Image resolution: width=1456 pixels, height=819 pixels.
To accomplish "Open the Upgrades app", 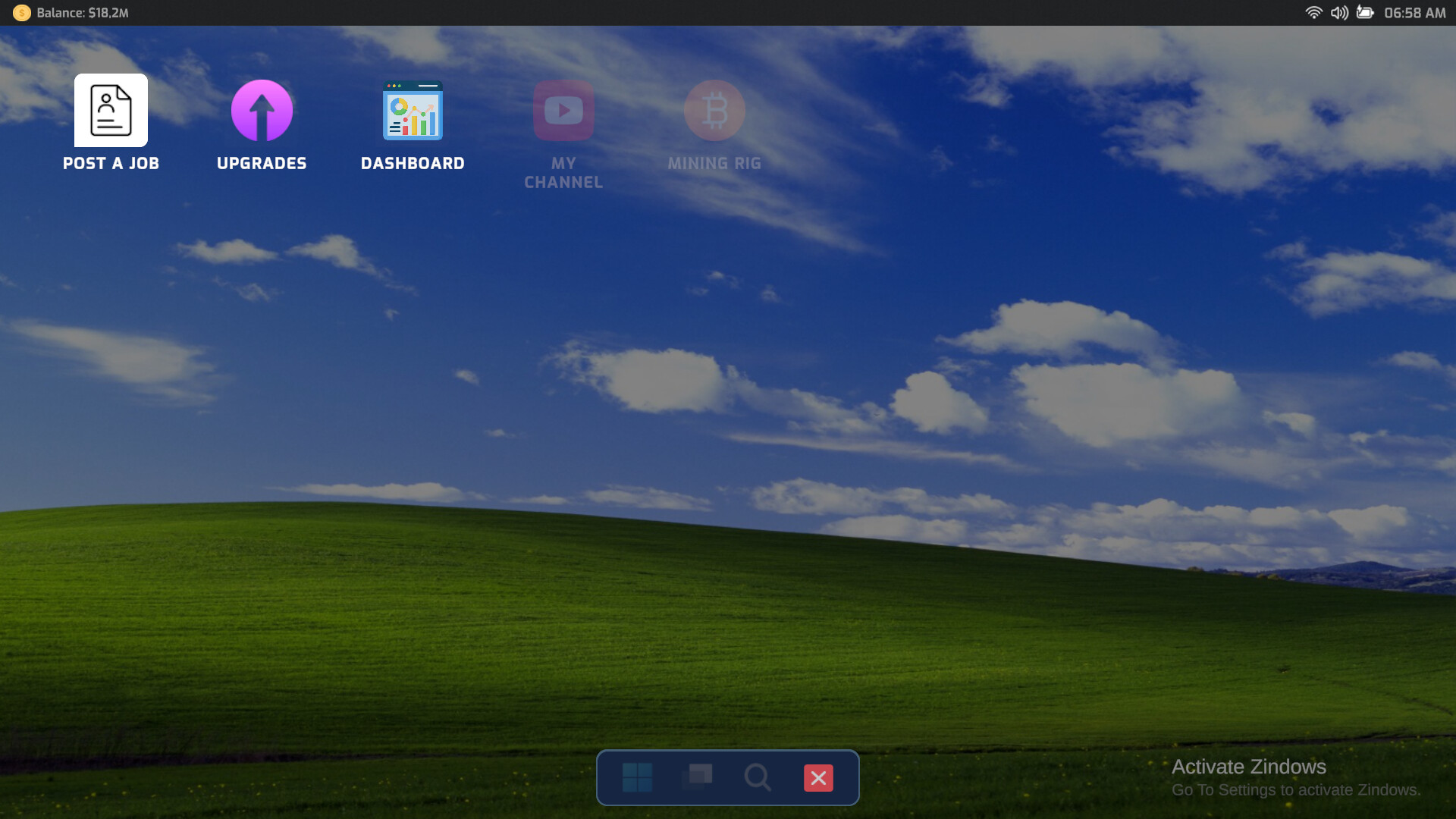I will point(262,121).
